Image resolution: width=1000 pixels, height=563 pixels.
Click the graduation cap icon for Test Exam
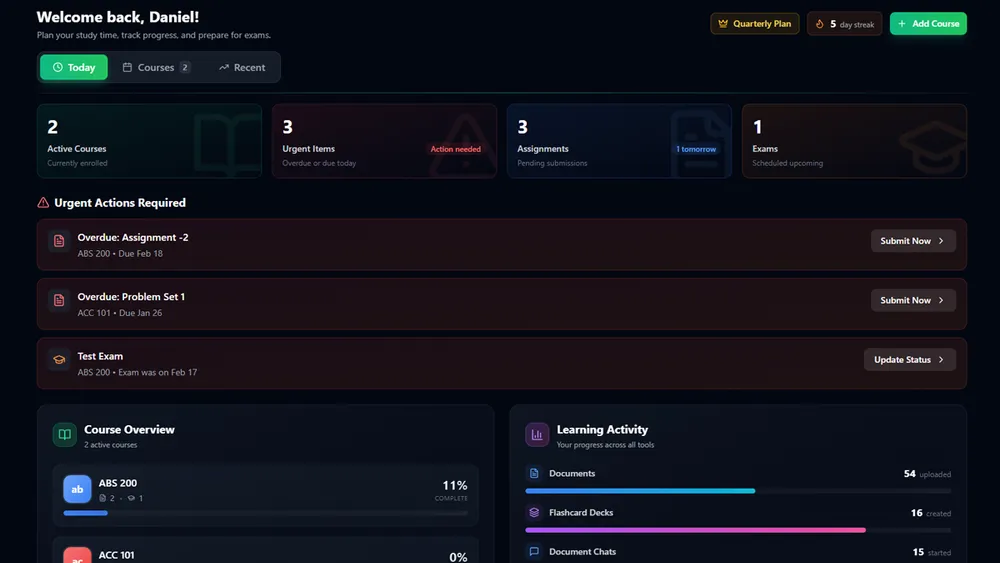(59, 360)
